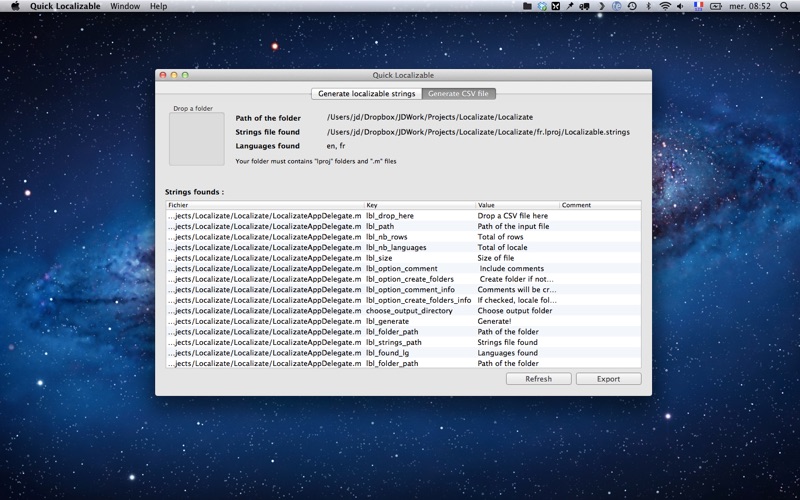The height and width of the screenshot is (500, 800).
Task: Open the Apple menu
Action: pyautogui.click(x=15, y=6)
